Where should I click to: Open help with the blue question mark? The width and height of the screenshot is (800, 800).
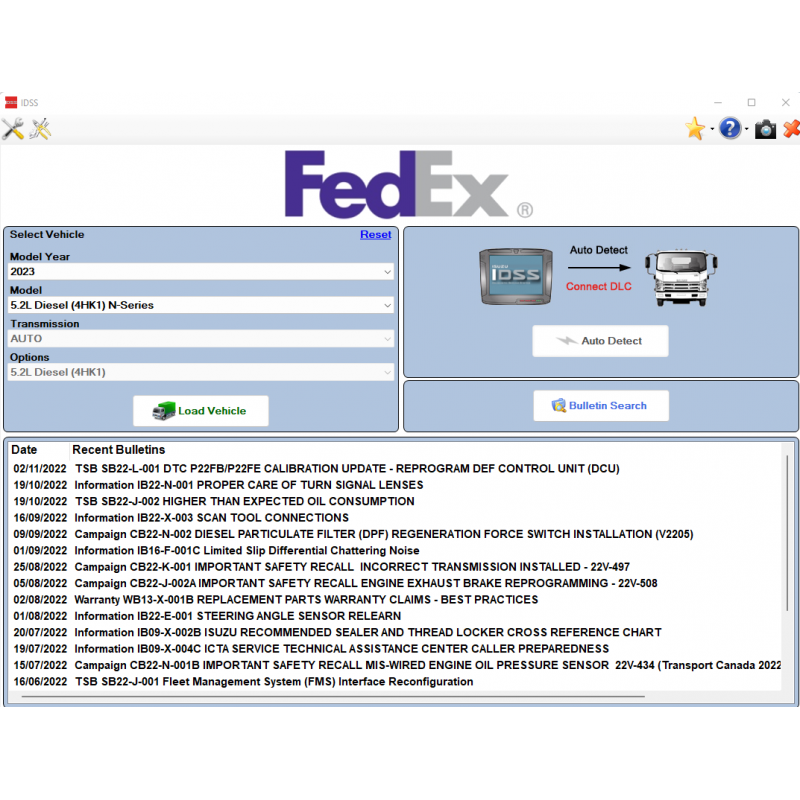coord(730,129)
